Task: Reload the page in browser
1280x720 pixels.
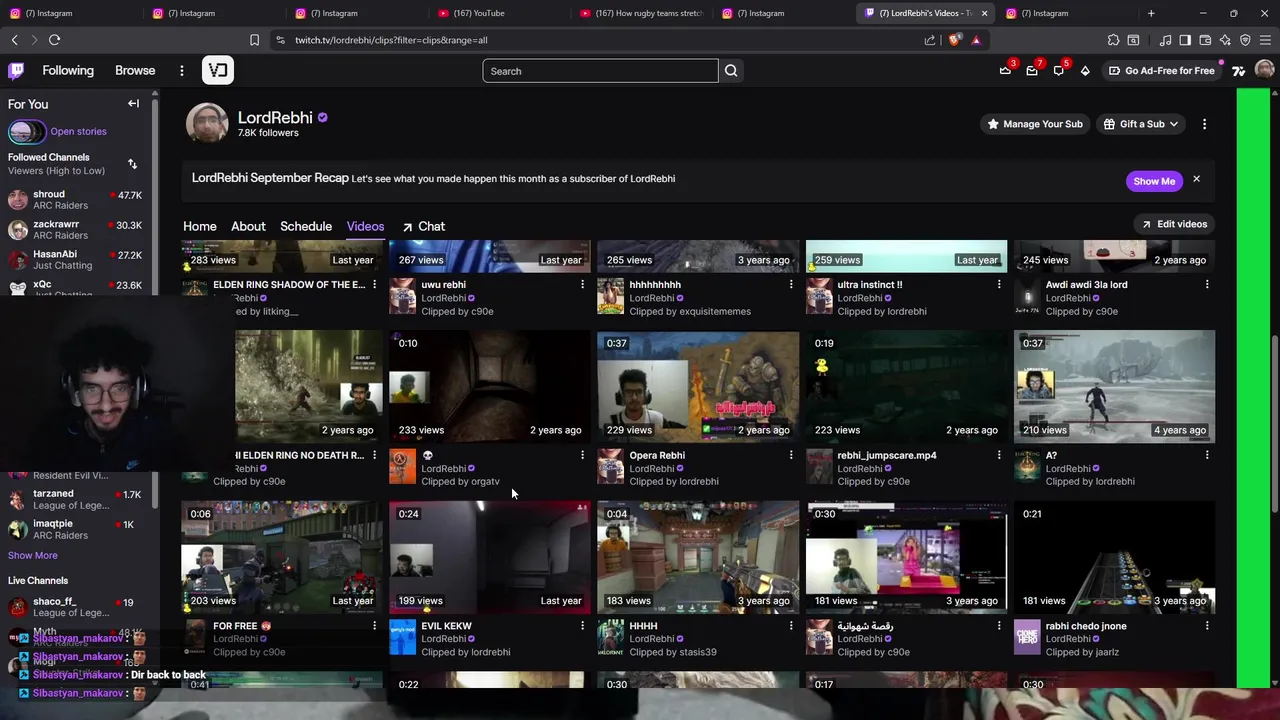Action: (54, 40)
